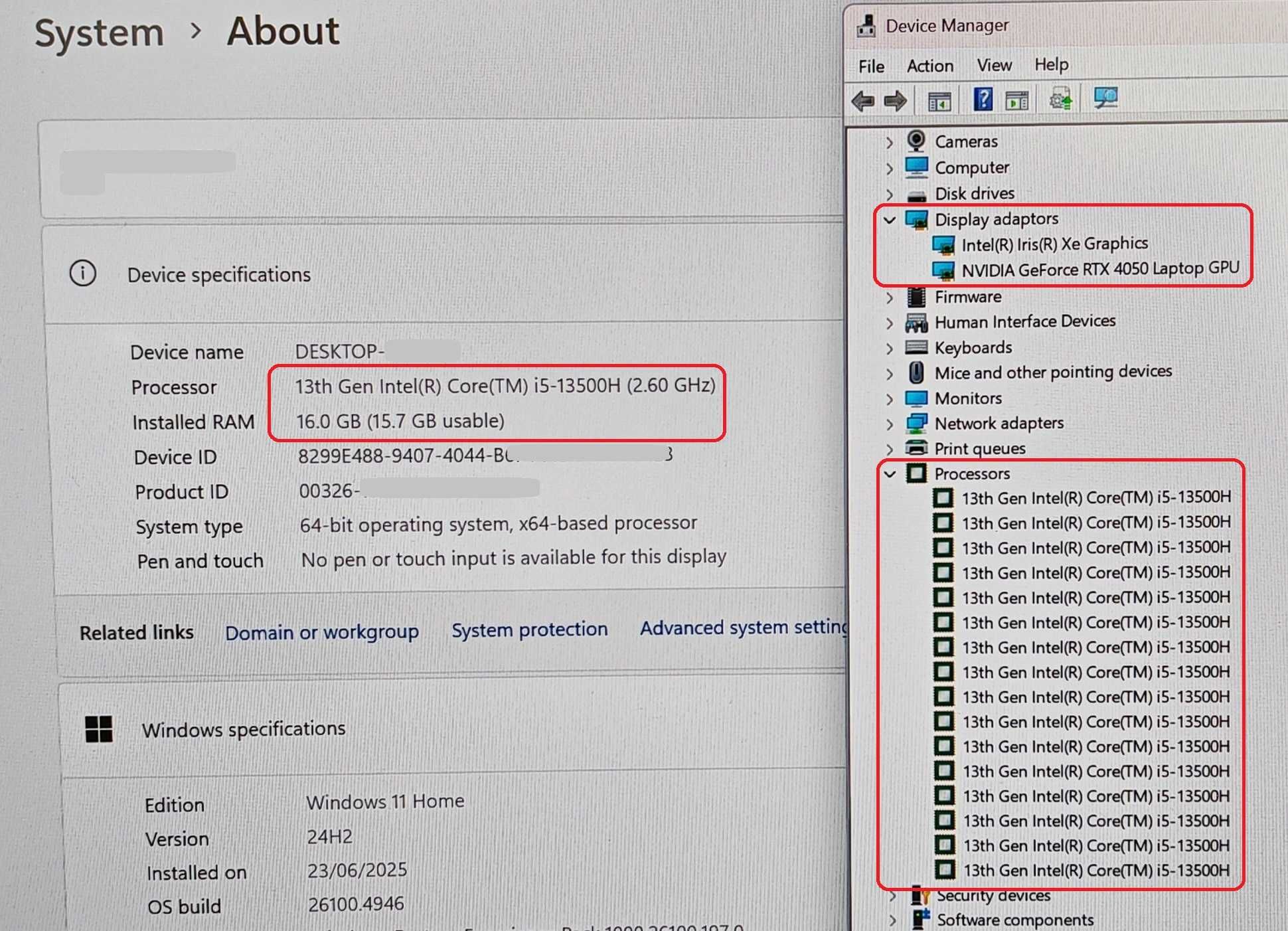The height and width of the screenshot is (931, 1288).
Task: Select the Software components label
Action: 1015,920
